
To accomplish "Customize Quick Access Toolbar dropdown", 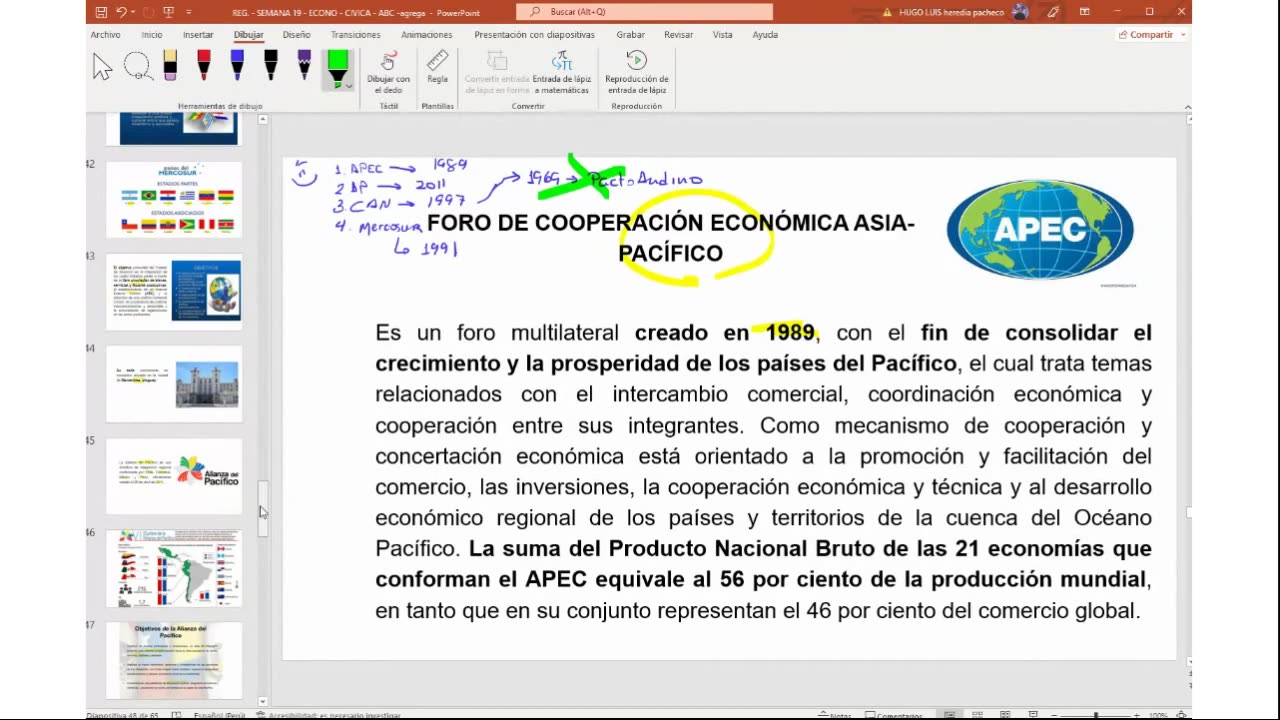I will pyautogui.click(x=189, y=12).
